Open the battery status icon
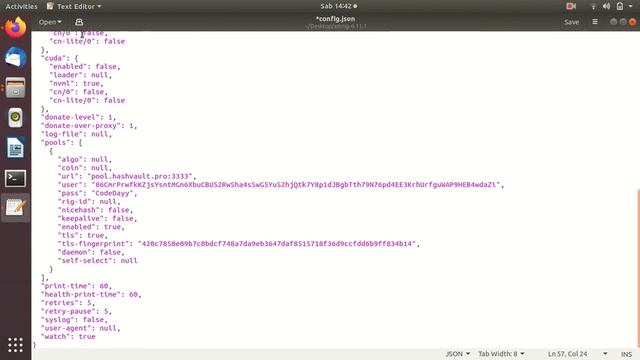The height and width of the screenshot is (360, 640). [620, 6]
